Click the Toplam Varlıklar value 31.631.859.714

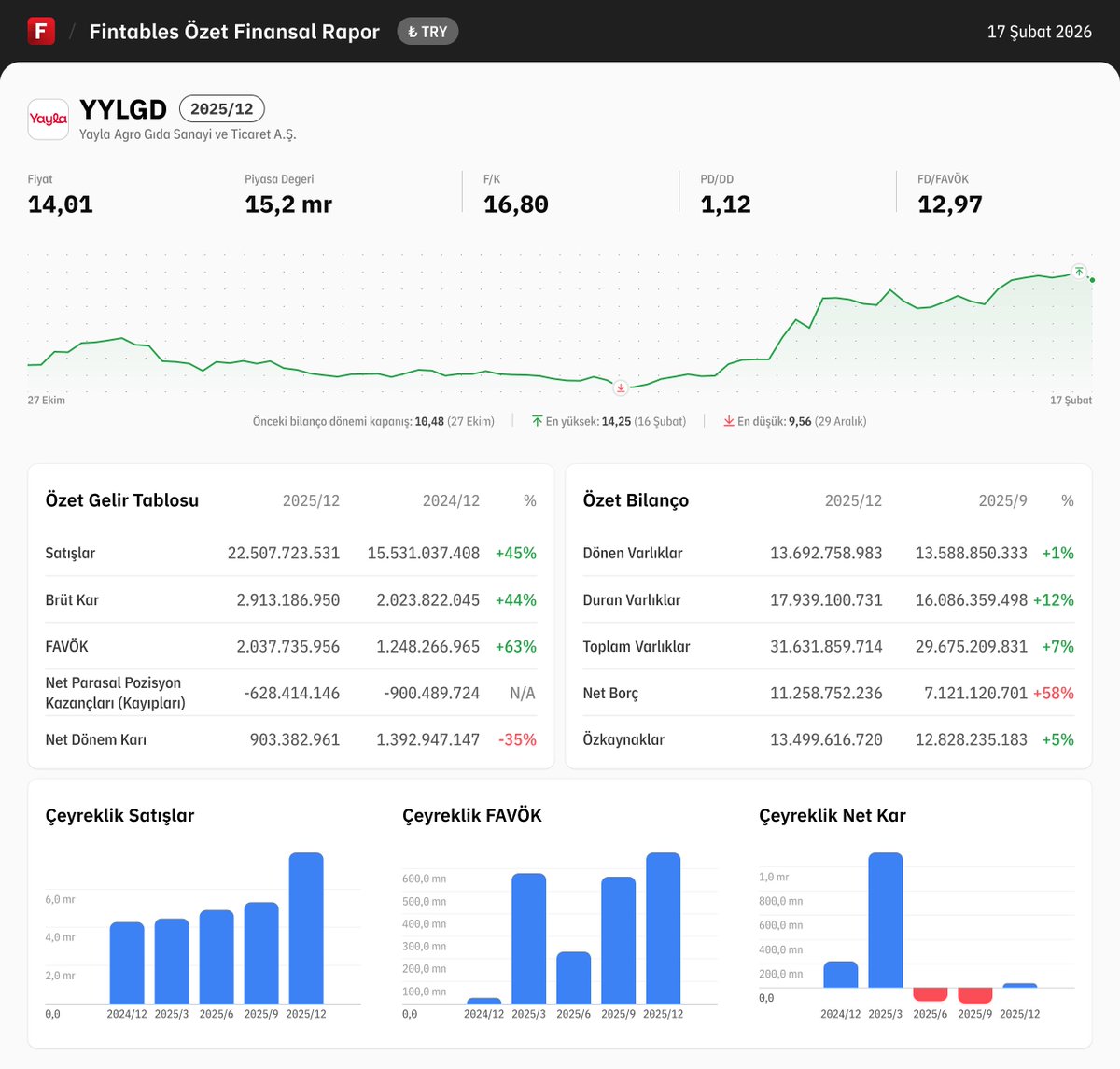tap(826, 646)
